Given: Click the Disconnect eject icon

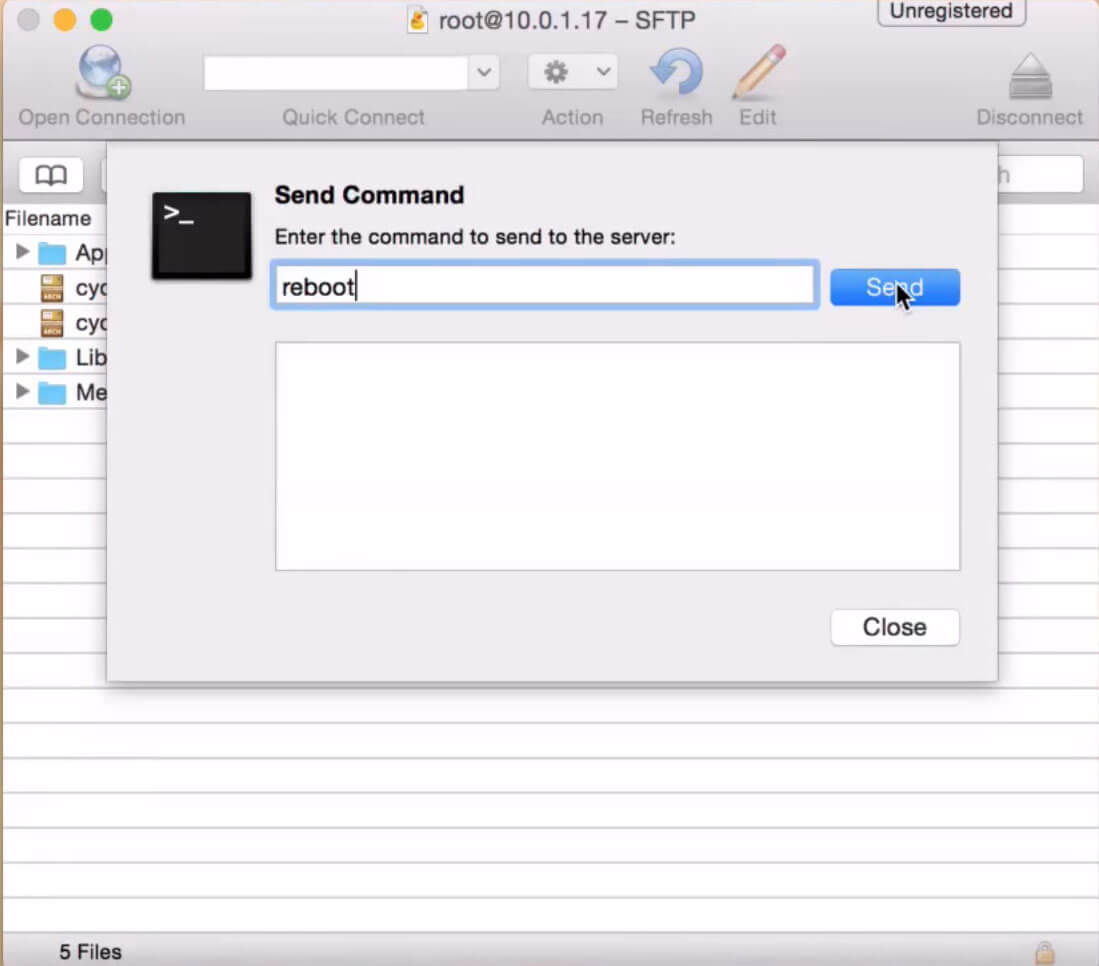Looking at the screenshot, I should click(x=1029, y=76).
